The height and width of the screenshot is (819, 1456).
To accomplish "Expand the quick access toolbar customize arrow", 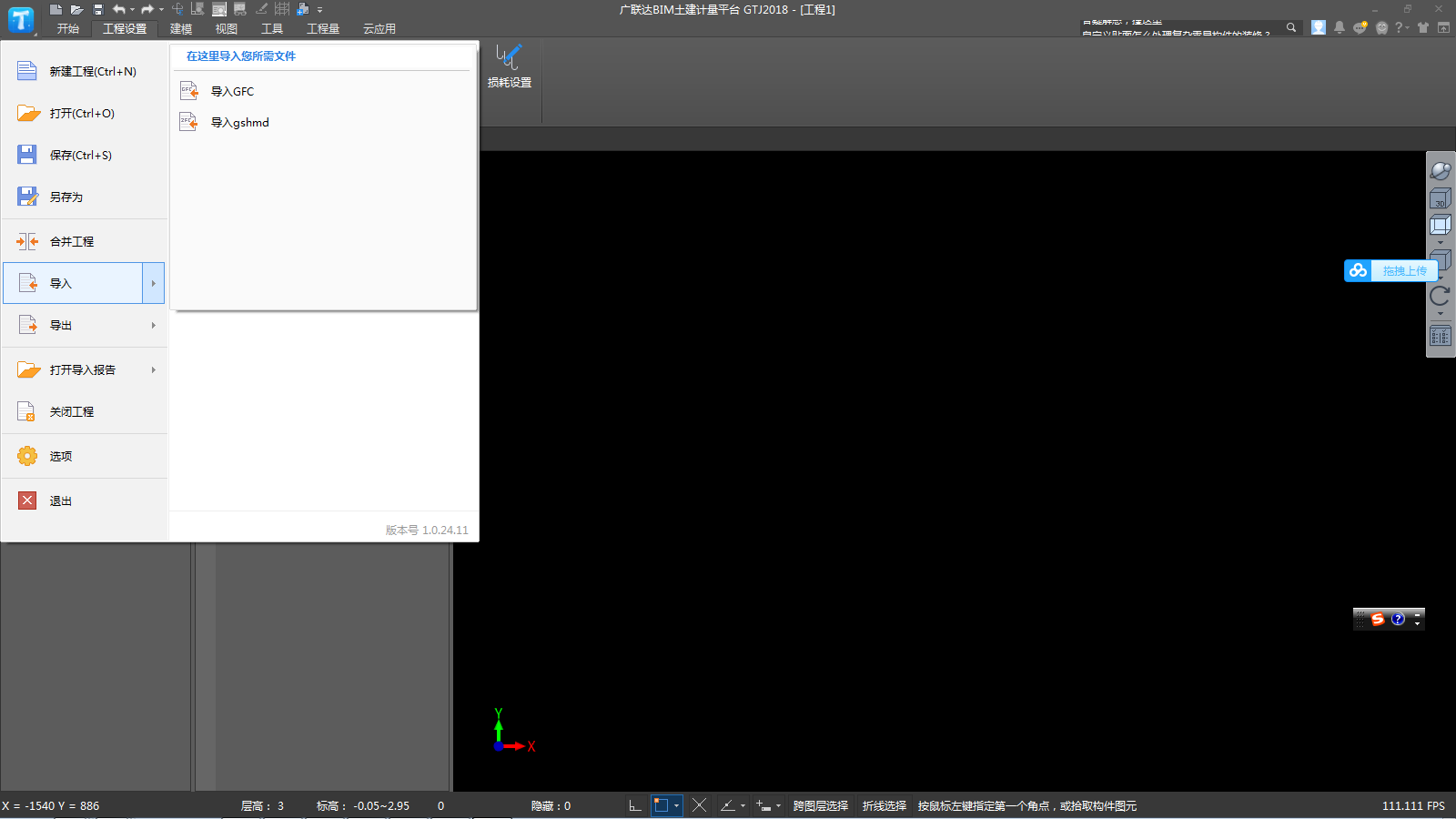I will click(x=319, y=10).
